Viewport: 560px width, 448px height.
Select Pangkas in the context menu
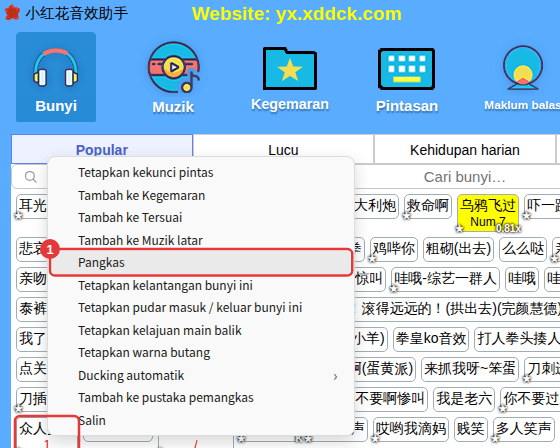[x=201, y=263]
